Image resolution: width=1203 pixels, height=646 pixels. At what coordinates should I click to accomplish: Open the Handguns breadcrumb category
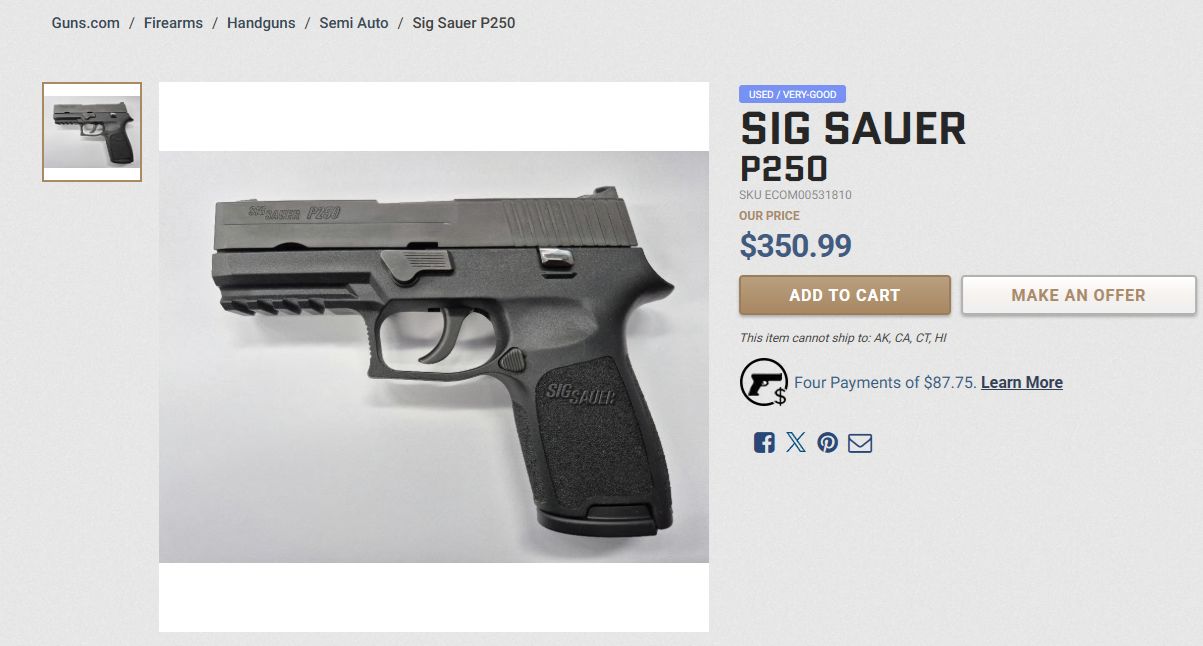point(261,22)
